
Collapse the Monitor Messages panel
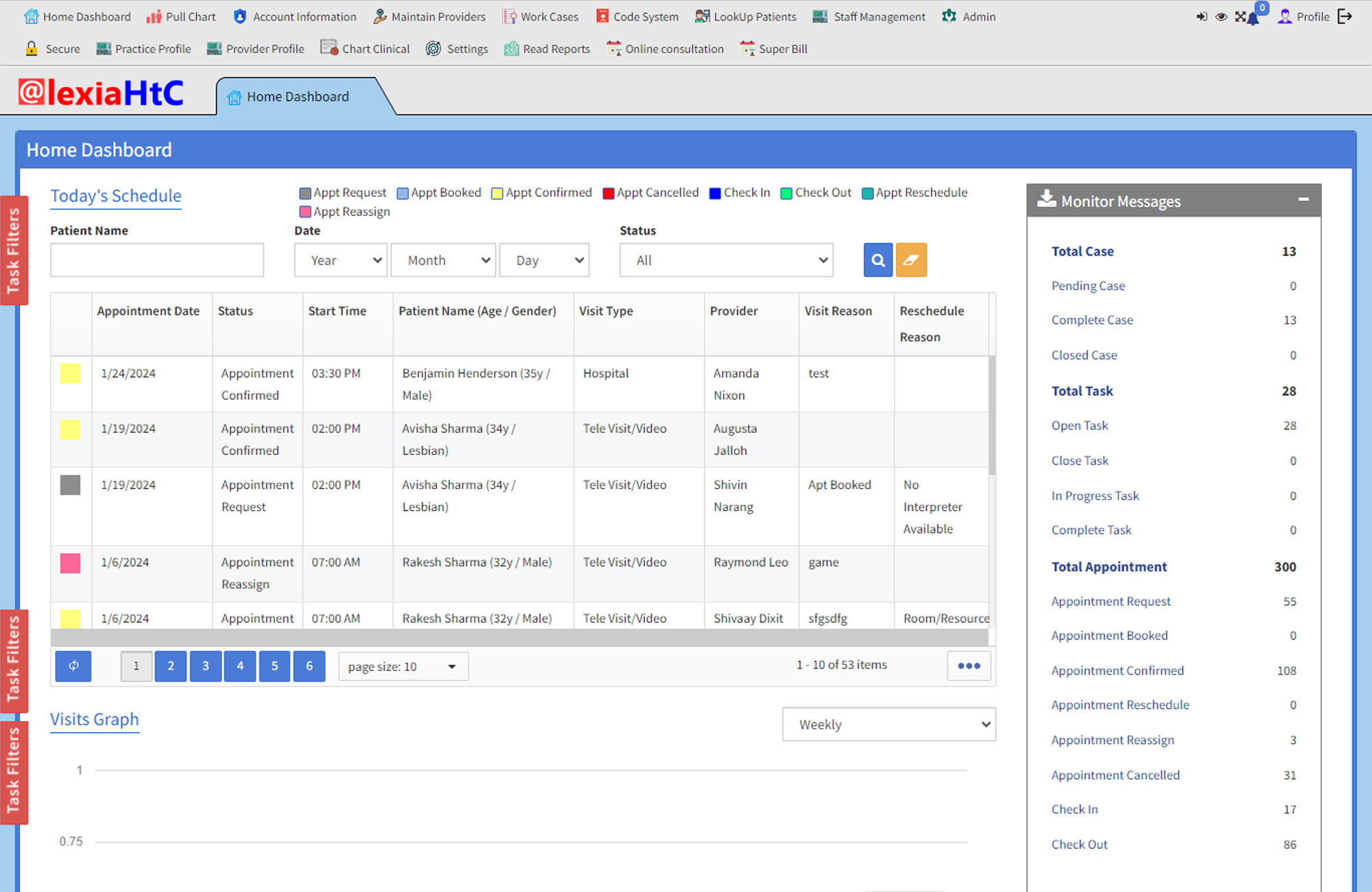pos(1303,200)
